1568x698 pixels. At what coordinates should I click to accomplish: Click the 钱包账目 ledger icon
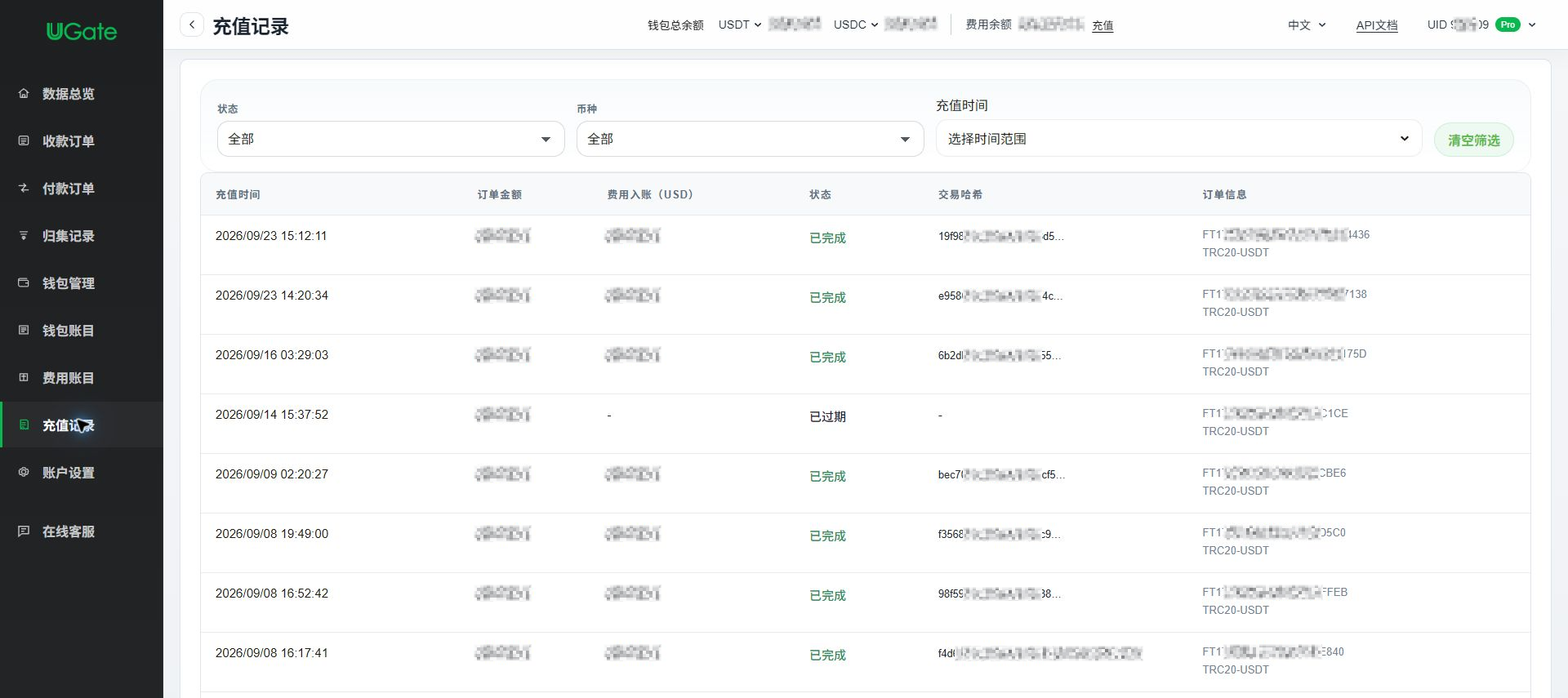tap(24, 330)
